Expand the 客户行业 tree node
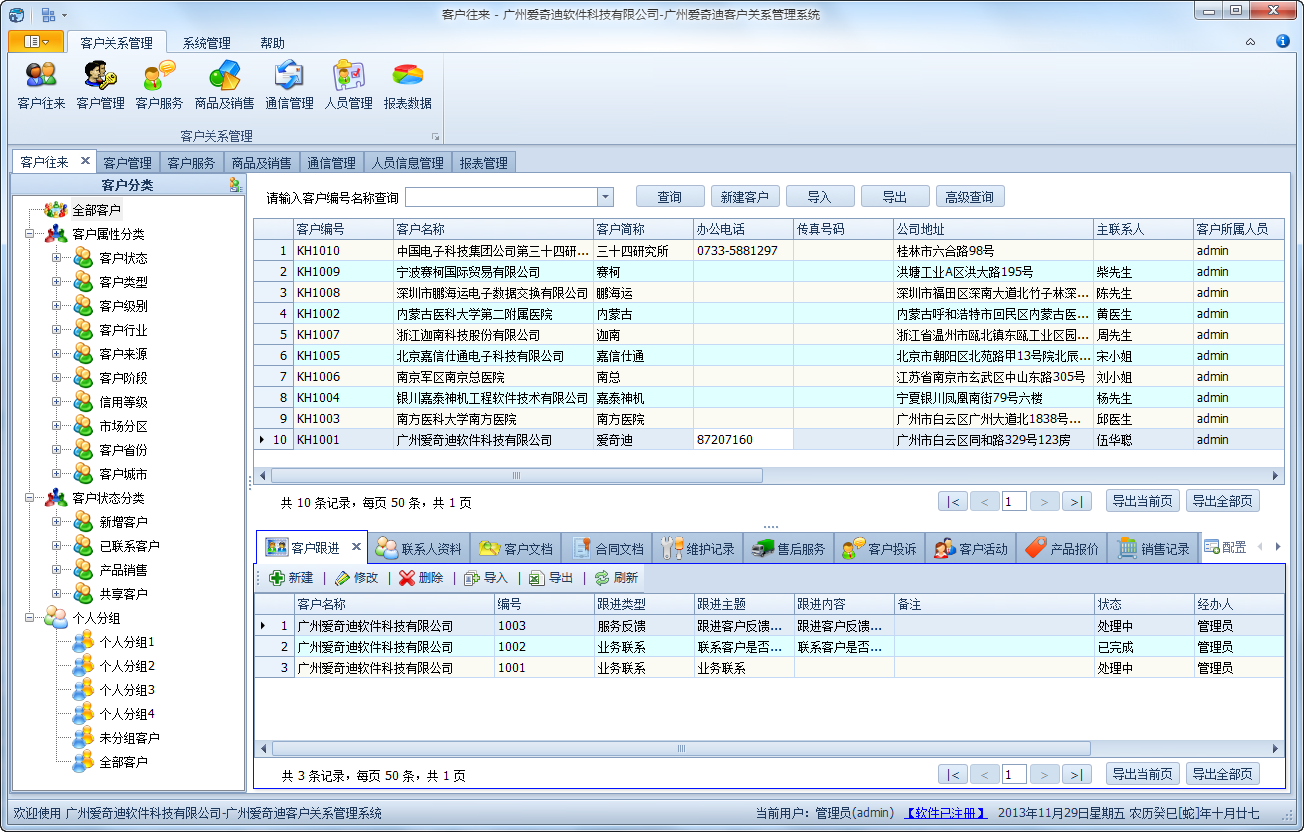1304x832 pixels. 56,330
